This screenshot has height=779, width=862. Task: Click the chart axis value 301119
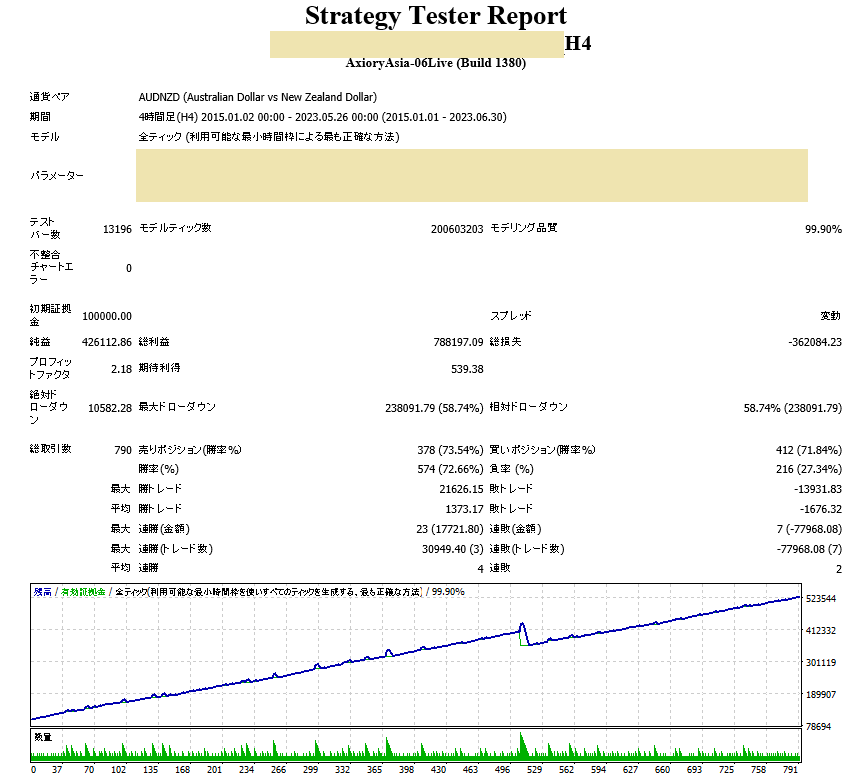(x=821, y=663)
